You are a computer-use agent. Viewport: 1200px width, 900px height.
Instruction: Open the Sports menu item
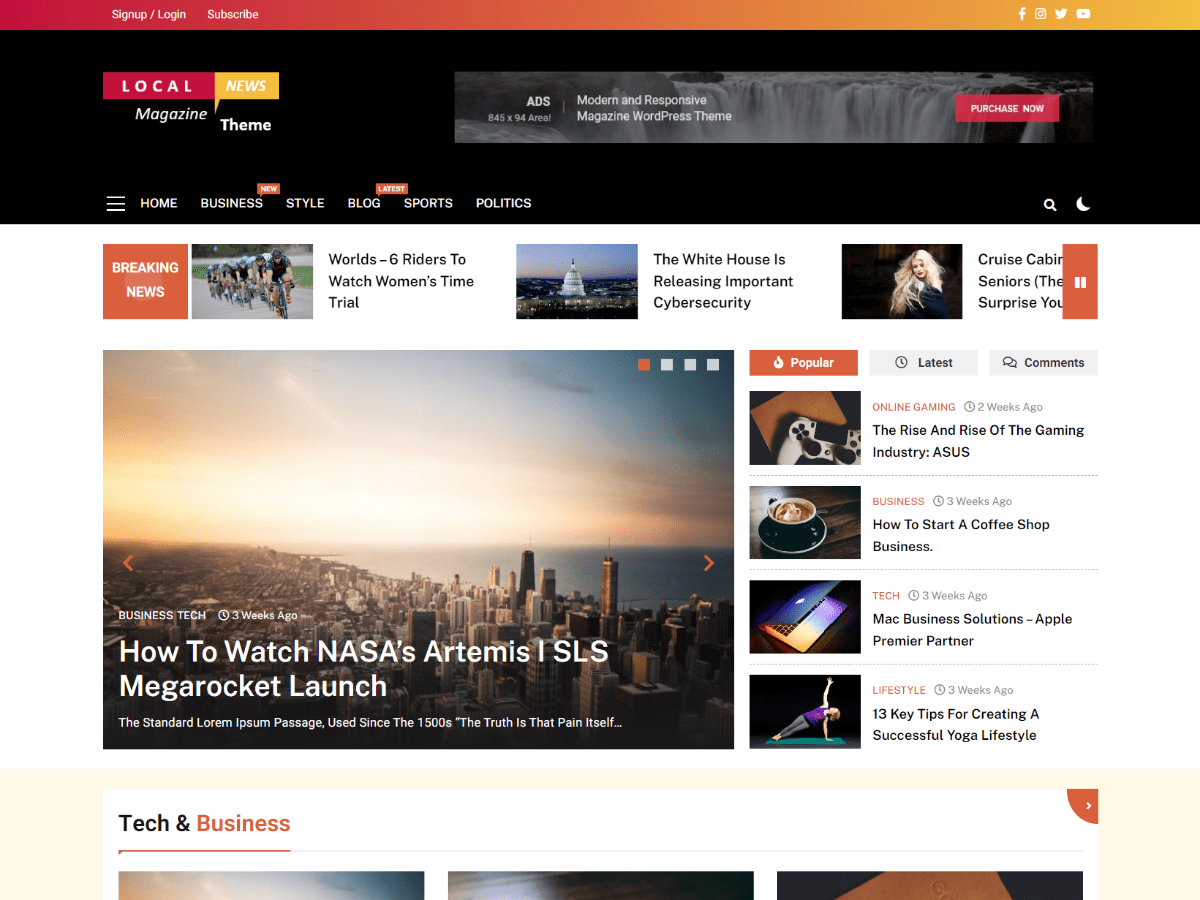point(428,203)
